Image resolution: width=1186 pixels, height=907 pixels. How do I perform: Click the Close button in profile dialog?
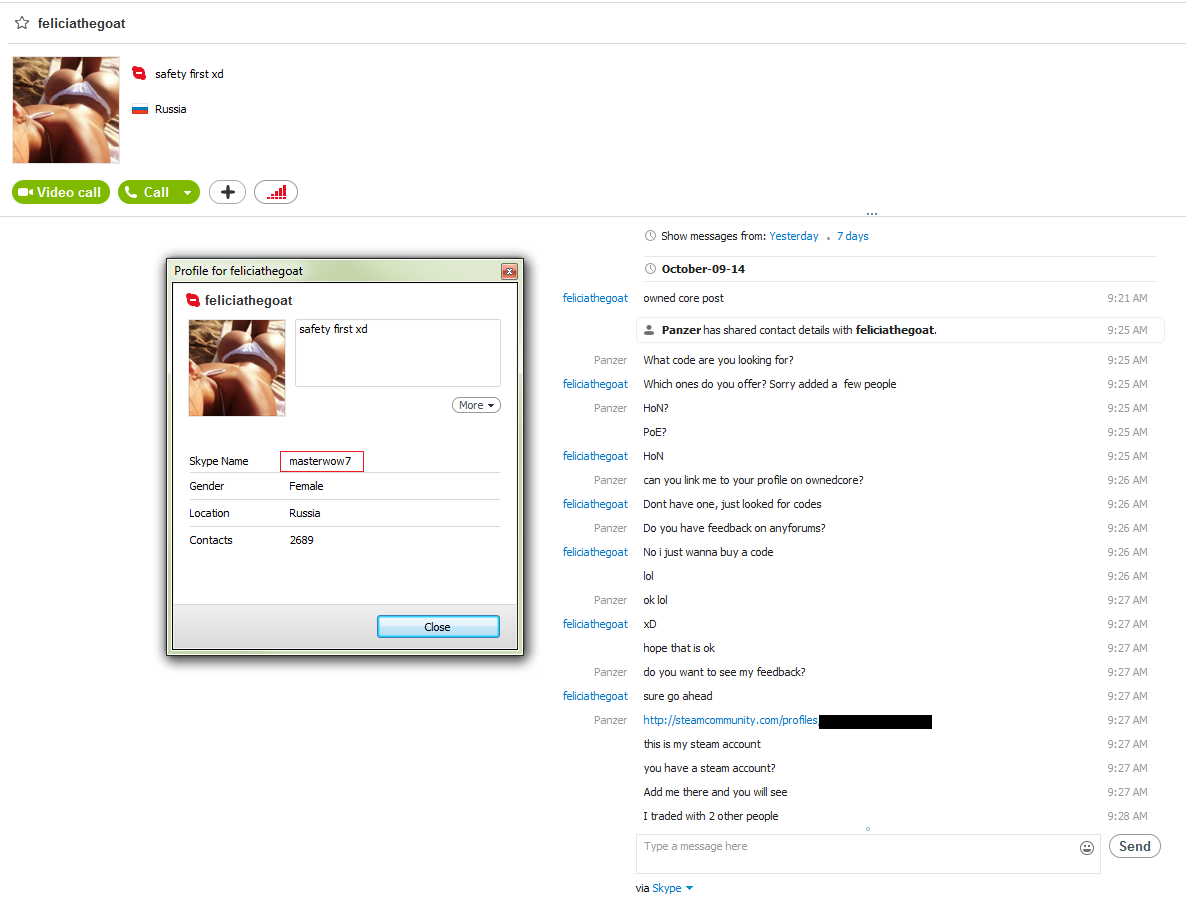click(438, 626)
